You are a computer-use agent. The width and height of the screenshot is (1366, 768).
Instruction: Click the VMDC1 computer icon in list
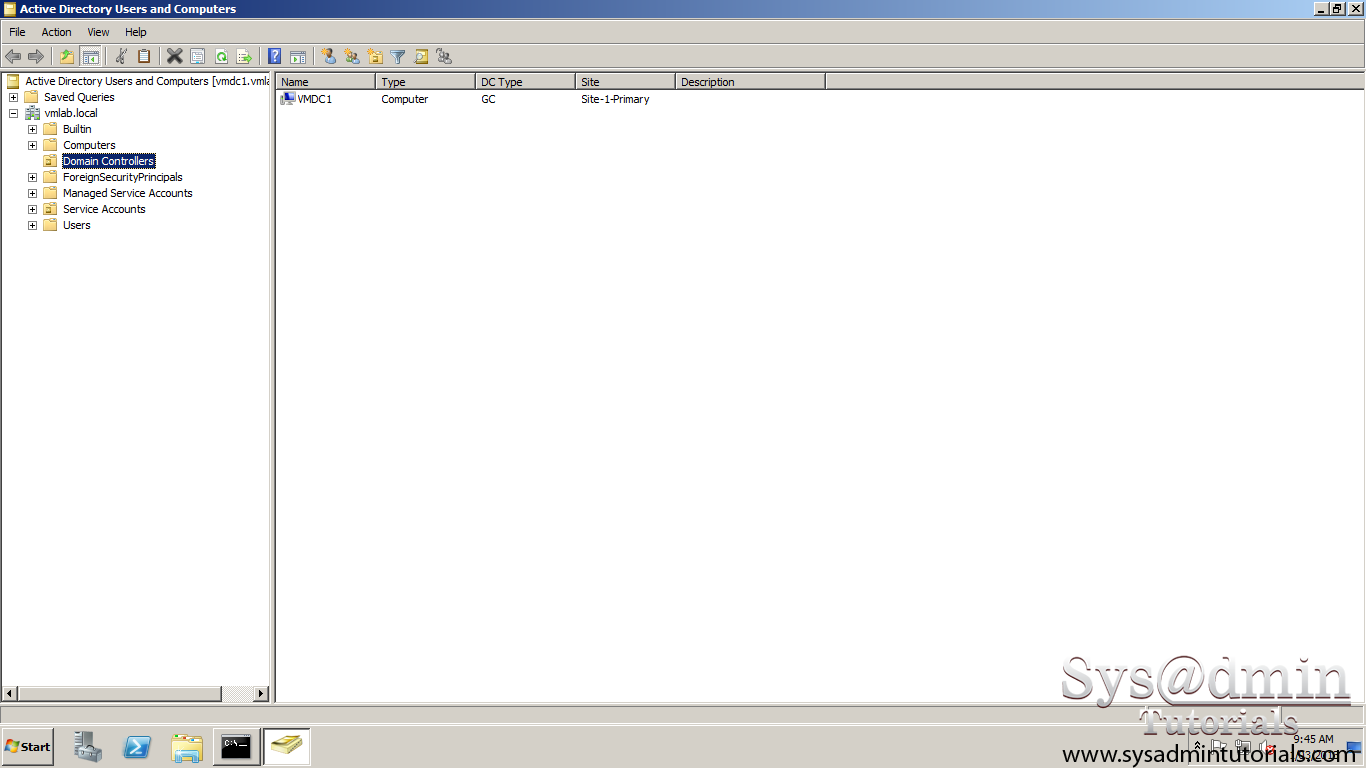[288, 99]
